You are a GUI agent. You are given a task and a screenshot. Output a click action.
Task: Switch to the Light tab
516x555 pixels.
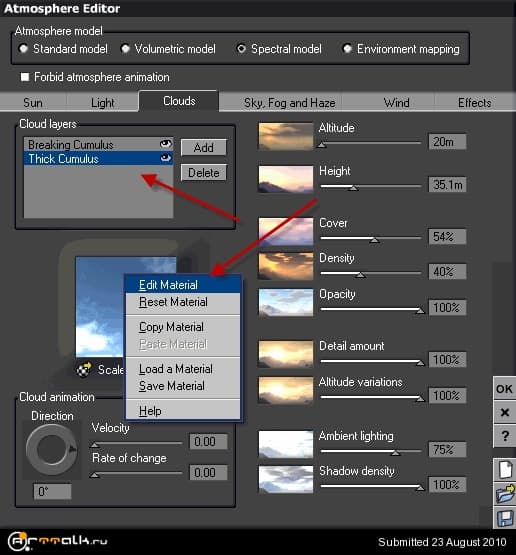pyautogui.click(x=103, y=103)
